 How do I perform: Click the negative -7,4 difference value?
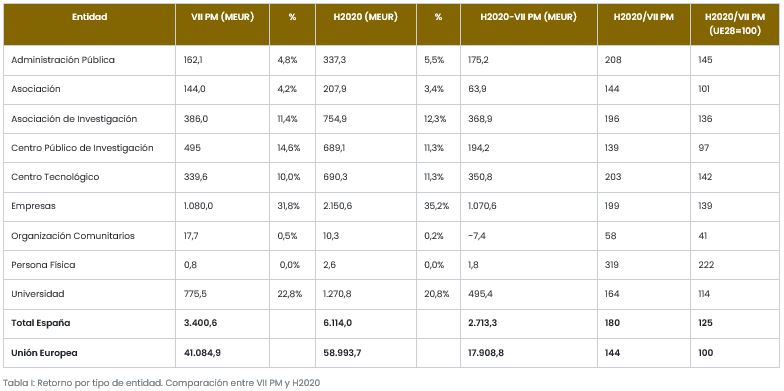click(x=474, y=236)
